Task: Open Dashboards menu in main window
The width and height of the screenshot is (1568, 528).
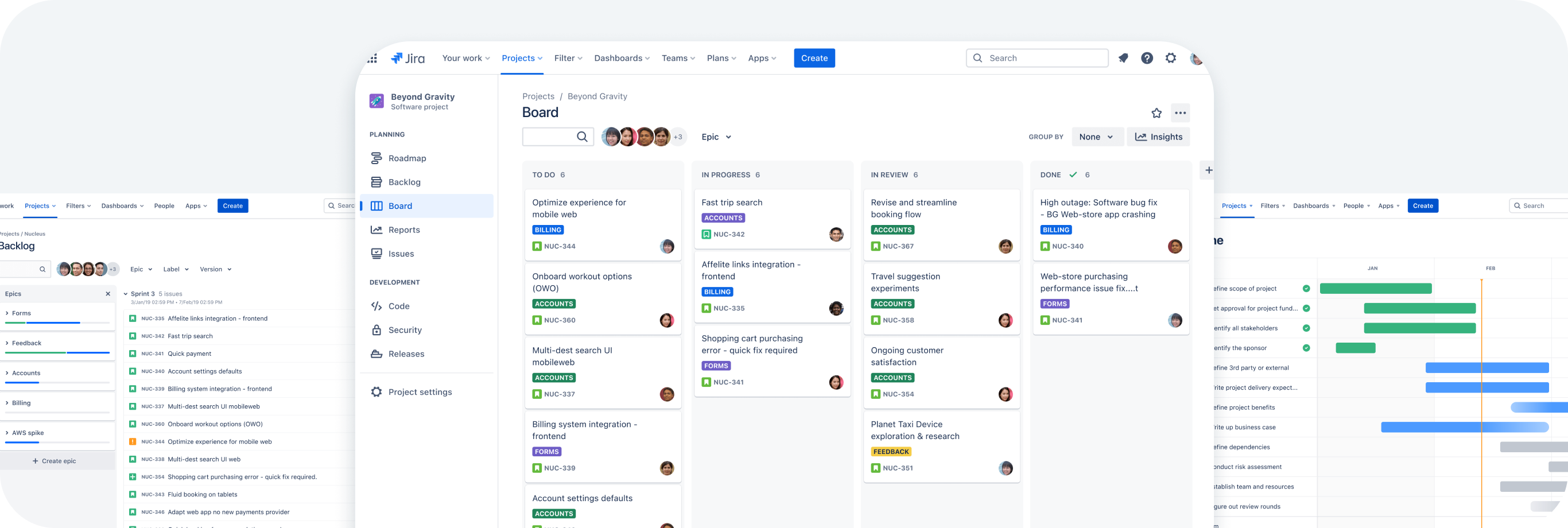Action: point(622,58)
